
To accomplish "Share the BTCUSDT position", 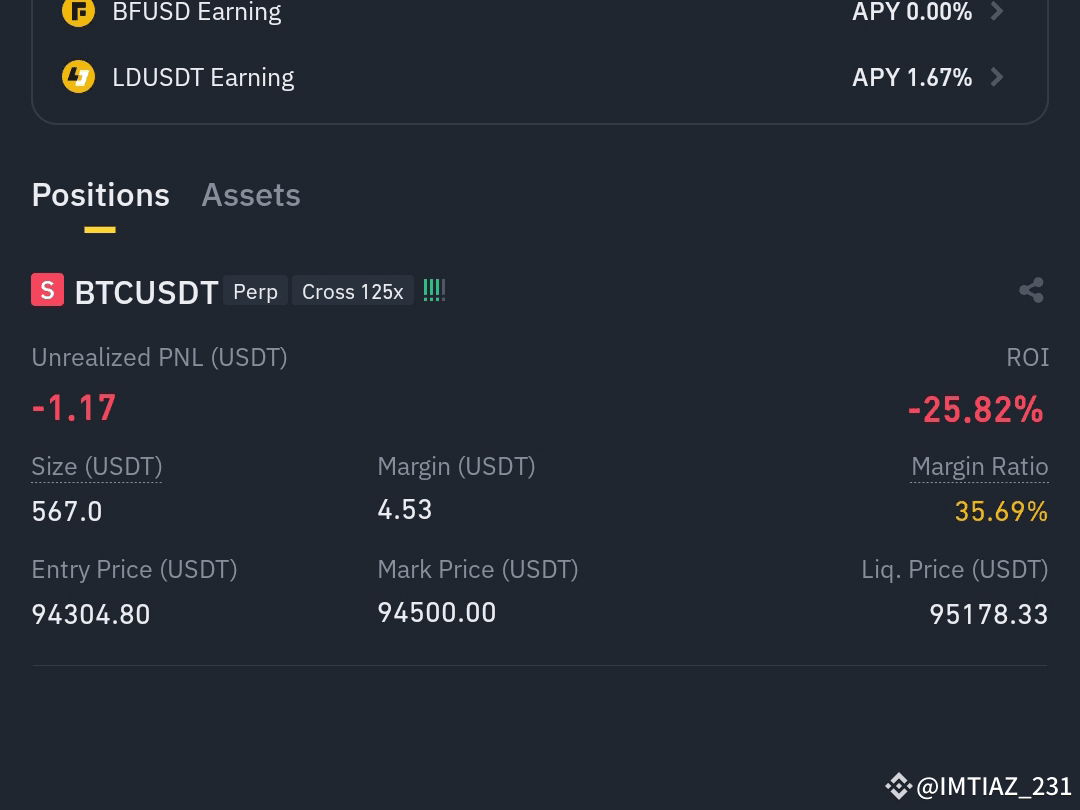I will pos(1031,291).
